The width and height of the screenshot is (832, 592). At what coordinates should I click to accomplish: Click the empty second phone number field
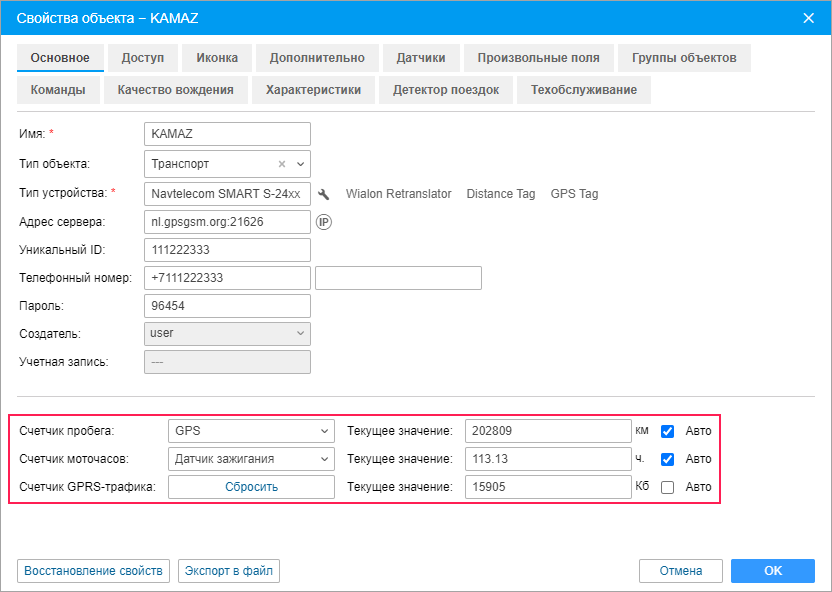[398, 278]
